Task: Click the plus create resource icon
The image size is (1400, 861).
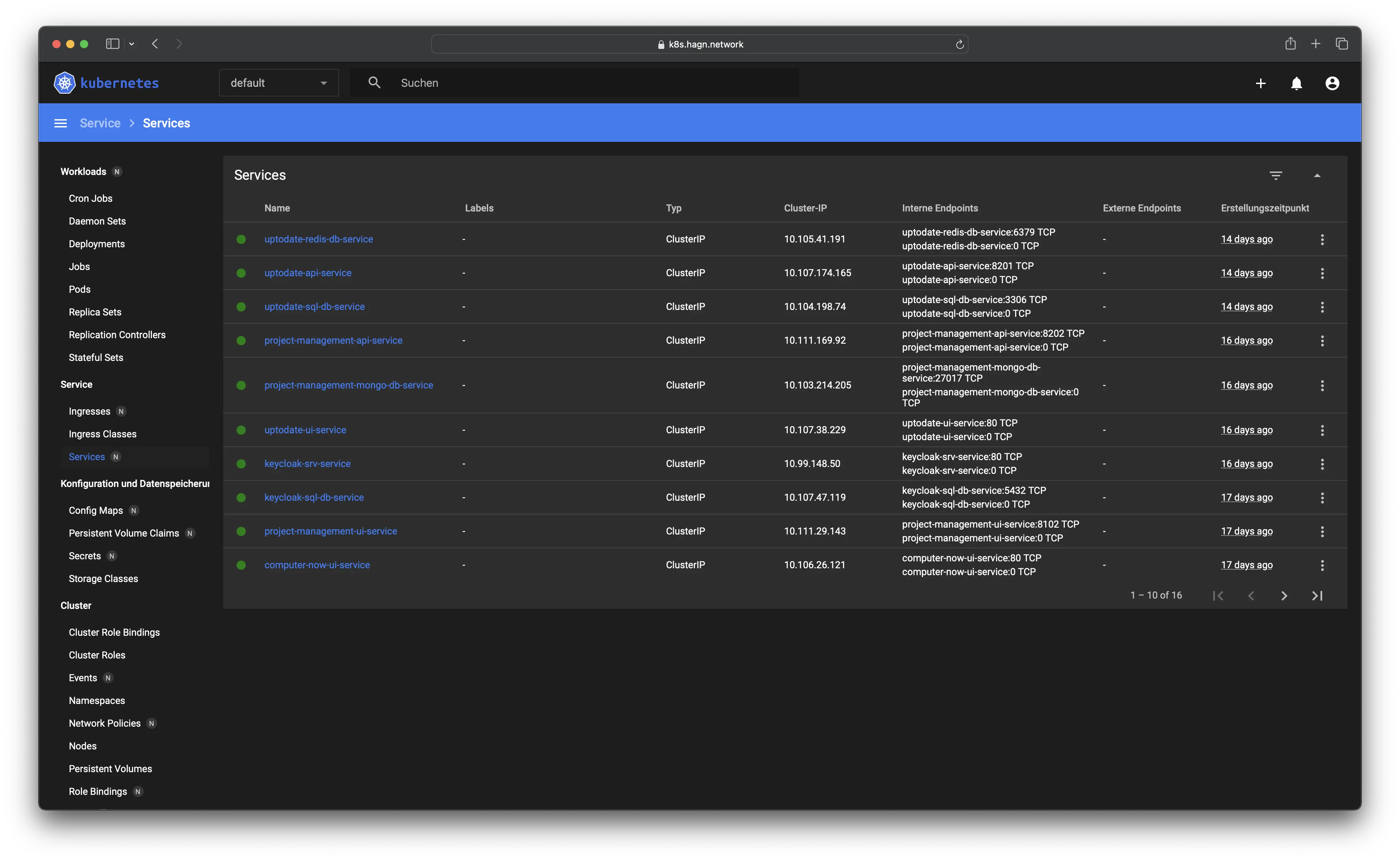Action: coord(1260,84)
